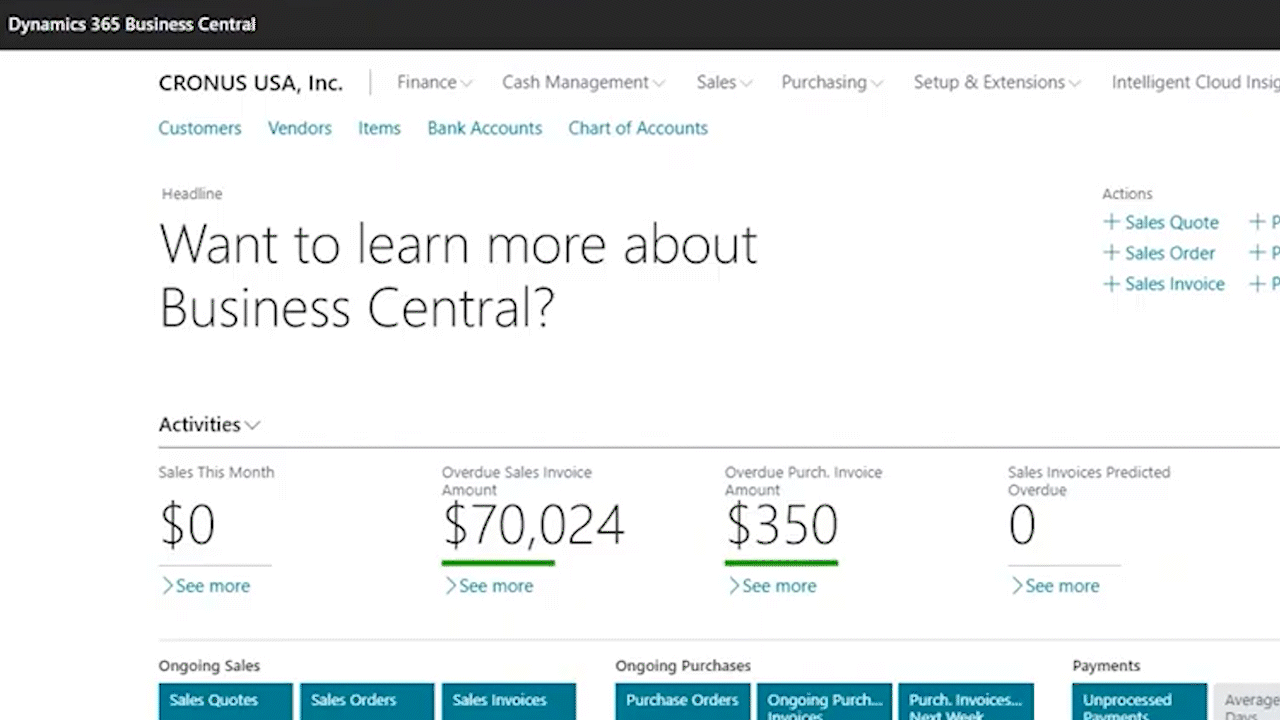See more under Overdue Purch. Invoice Amount
This screenshot has height=720, width=1280.
click(772, 586)
